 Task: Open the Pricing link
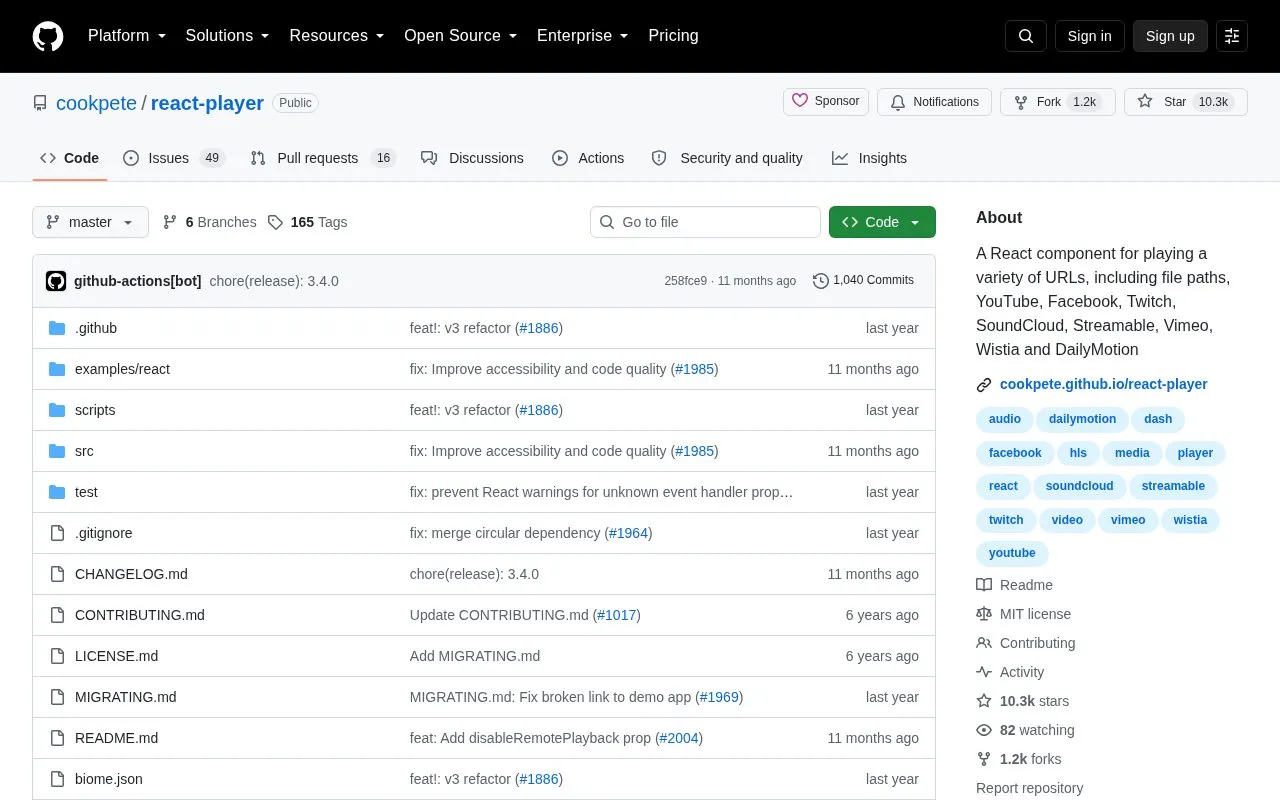pyautogui.click(x=673, y=36)
